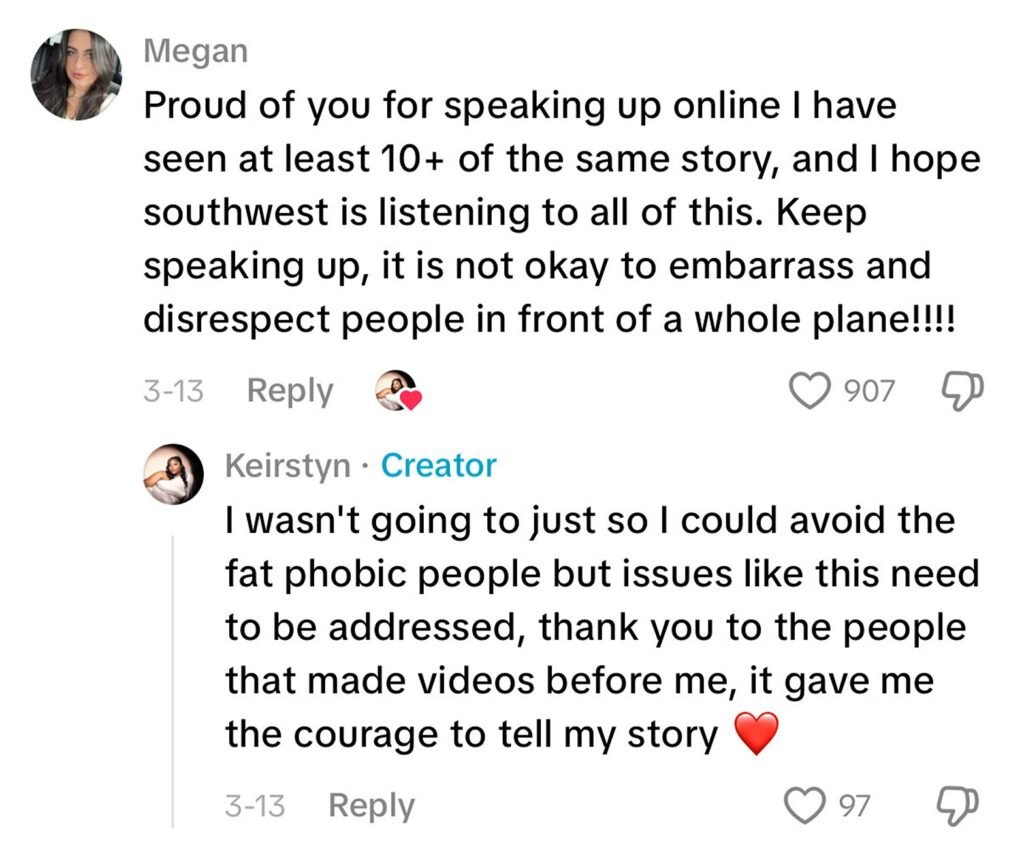The height and width of the screenshot is (841, 1024).
Task: Click the 97 like count on Keirstyn's reply
Action: pos(856,804)
